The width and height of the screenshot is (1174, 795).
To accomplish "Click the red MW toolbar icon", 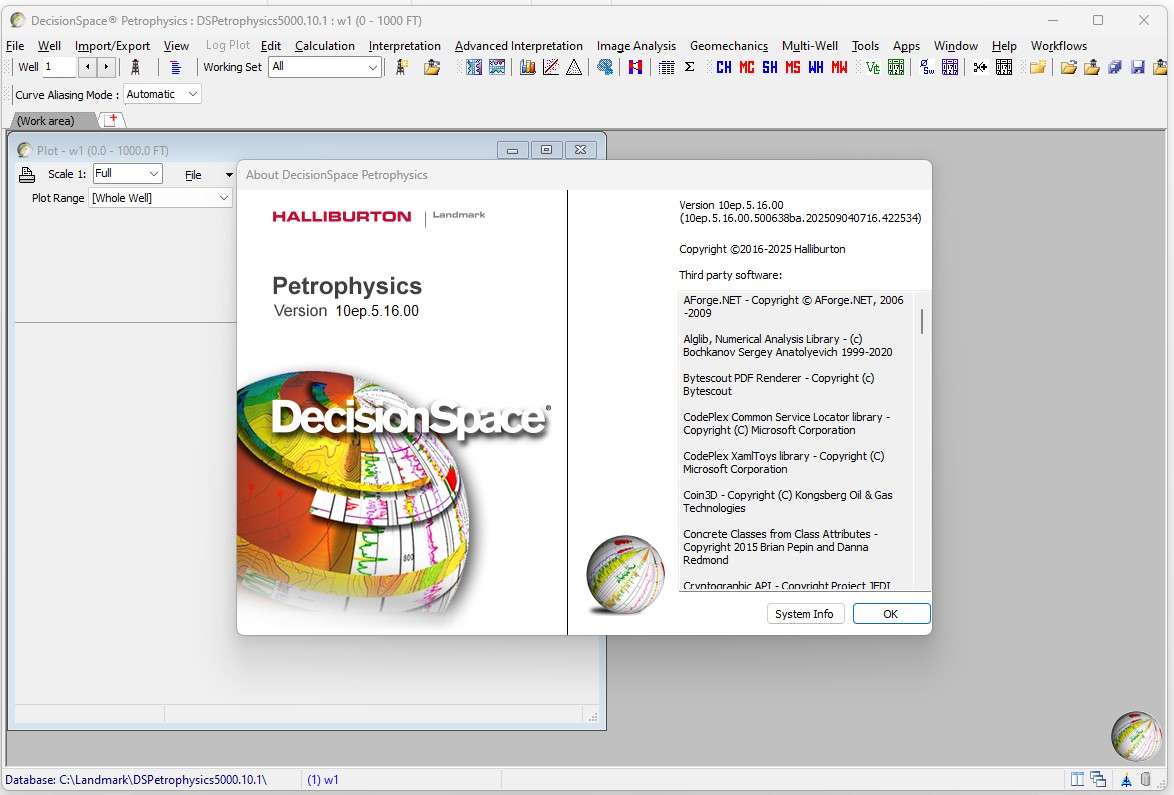I will [x=839, y=67].
